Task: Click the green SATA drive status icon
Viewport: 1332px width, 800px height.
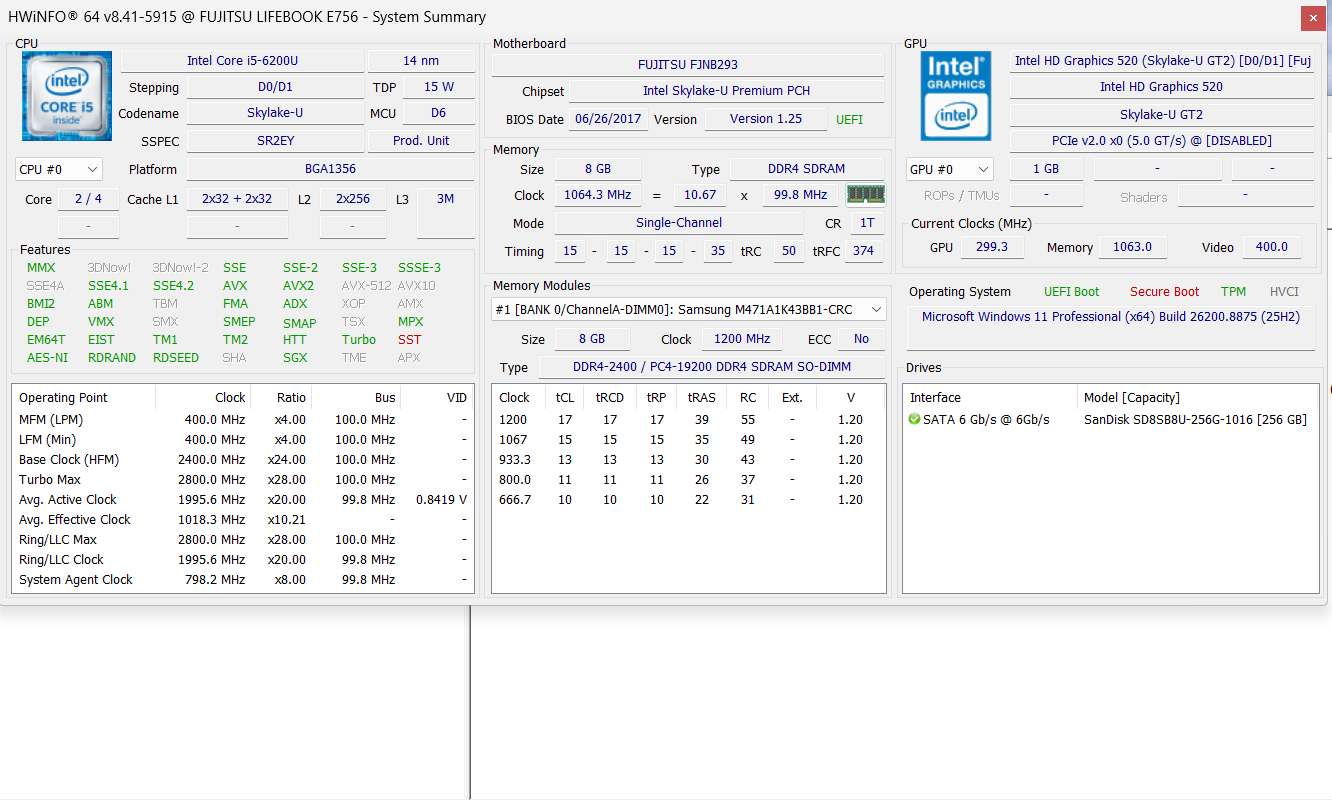Action: 914,419
